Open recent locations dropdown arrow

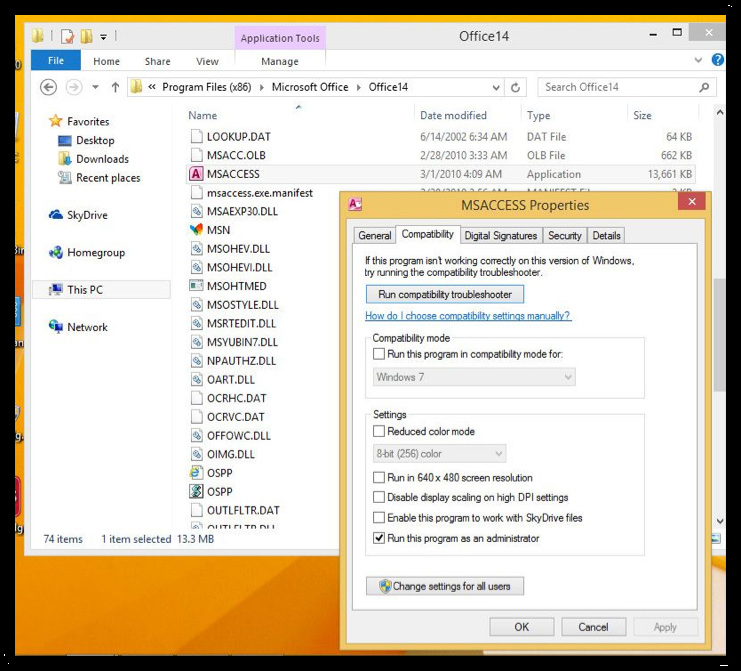95,87
